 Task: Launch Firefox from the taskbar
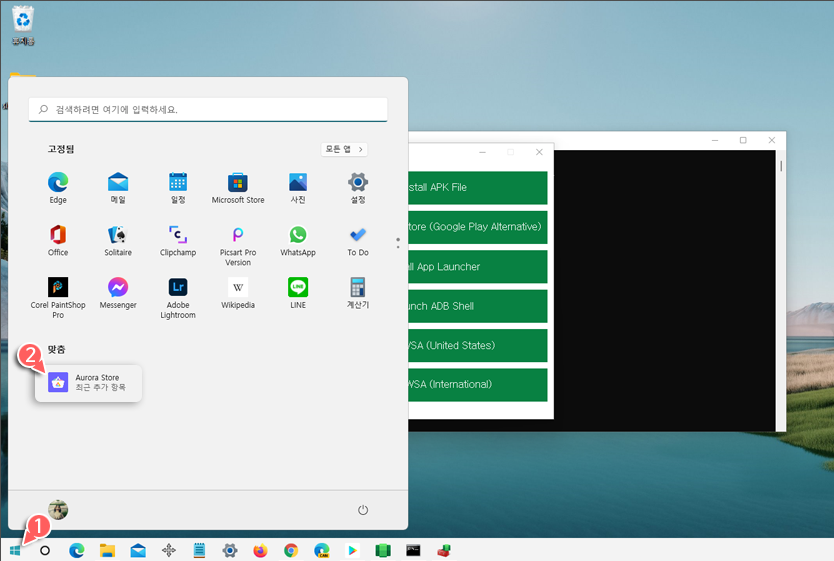pyautogui.click(x=260, y=550)
